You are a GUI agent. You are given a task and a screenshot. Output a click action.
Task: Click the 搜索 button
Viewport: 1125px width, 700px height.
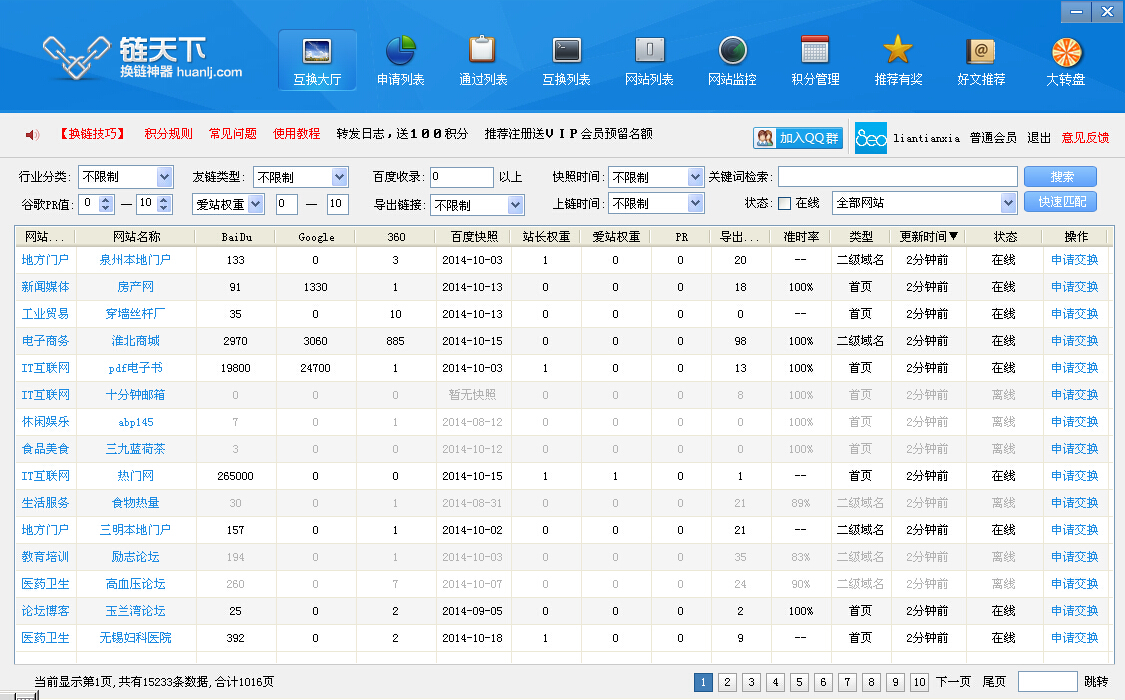(1060, 177)
